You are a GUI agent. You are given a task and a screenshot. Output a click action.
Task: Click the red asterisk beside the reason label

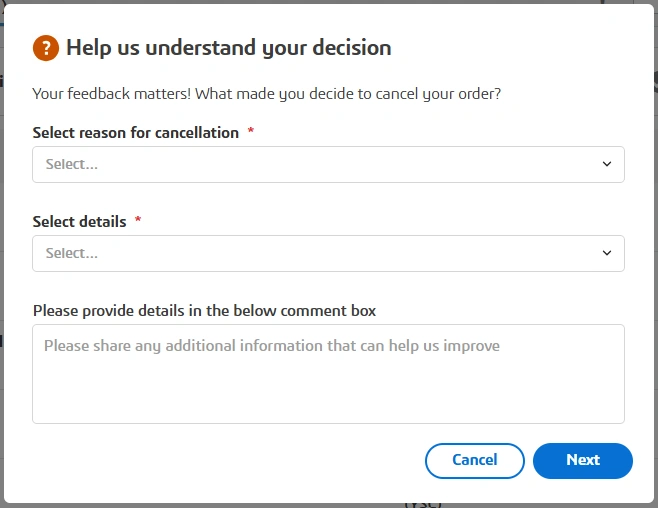point(251,132)
